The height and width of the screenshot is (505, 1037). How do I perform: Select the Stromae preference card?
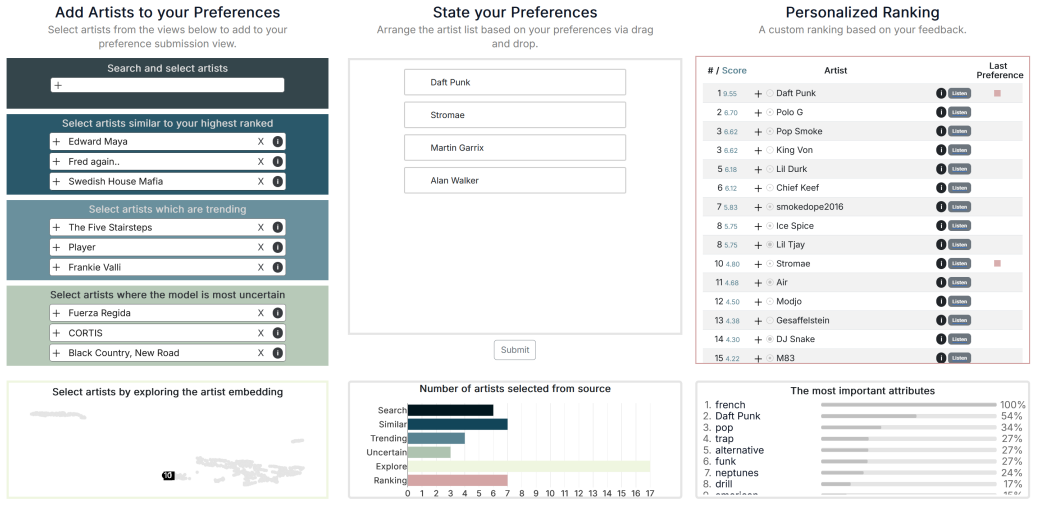click(x=515, y=115)
